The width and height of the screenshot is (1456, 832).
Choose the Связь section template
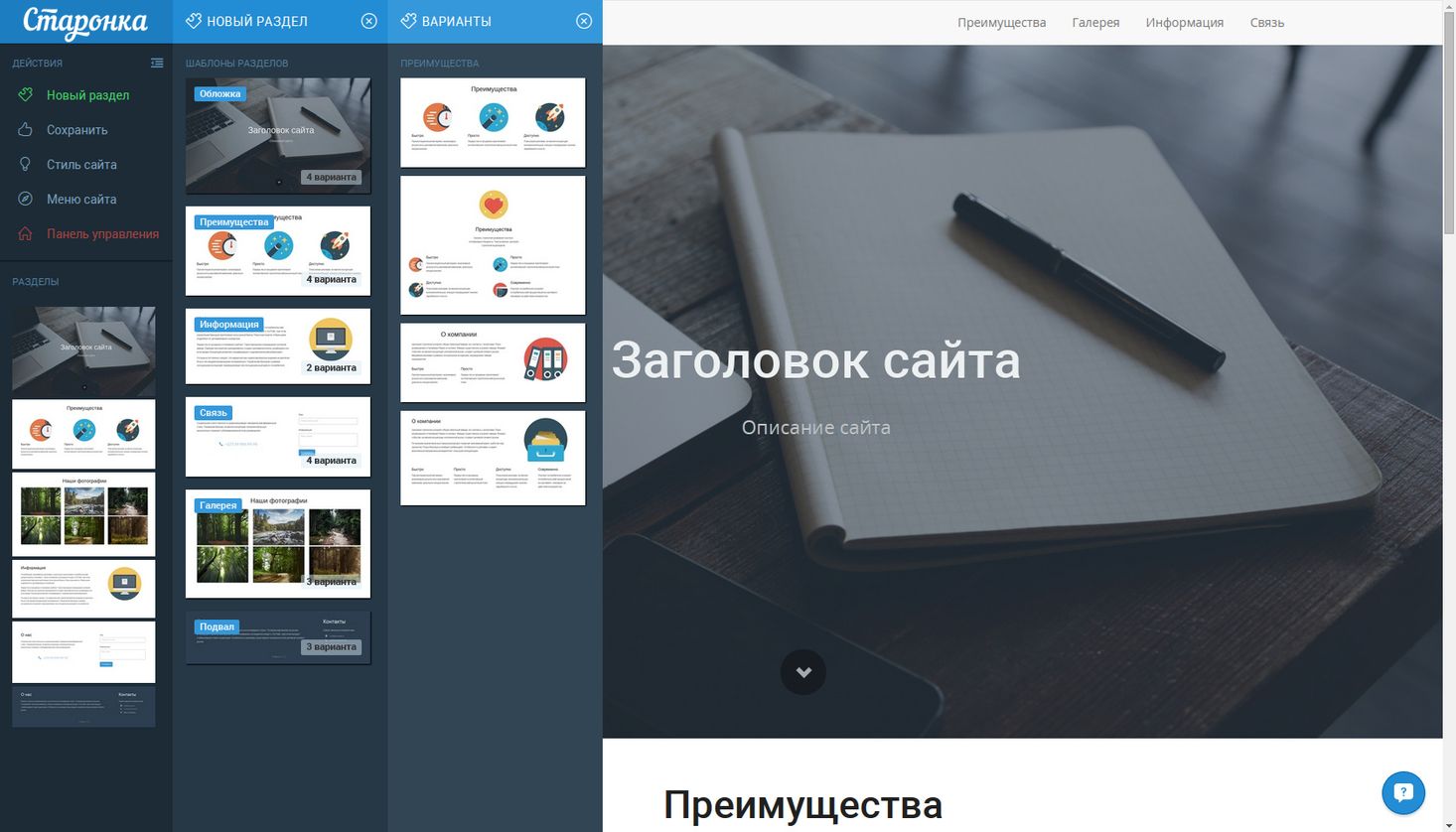[278, 437]
